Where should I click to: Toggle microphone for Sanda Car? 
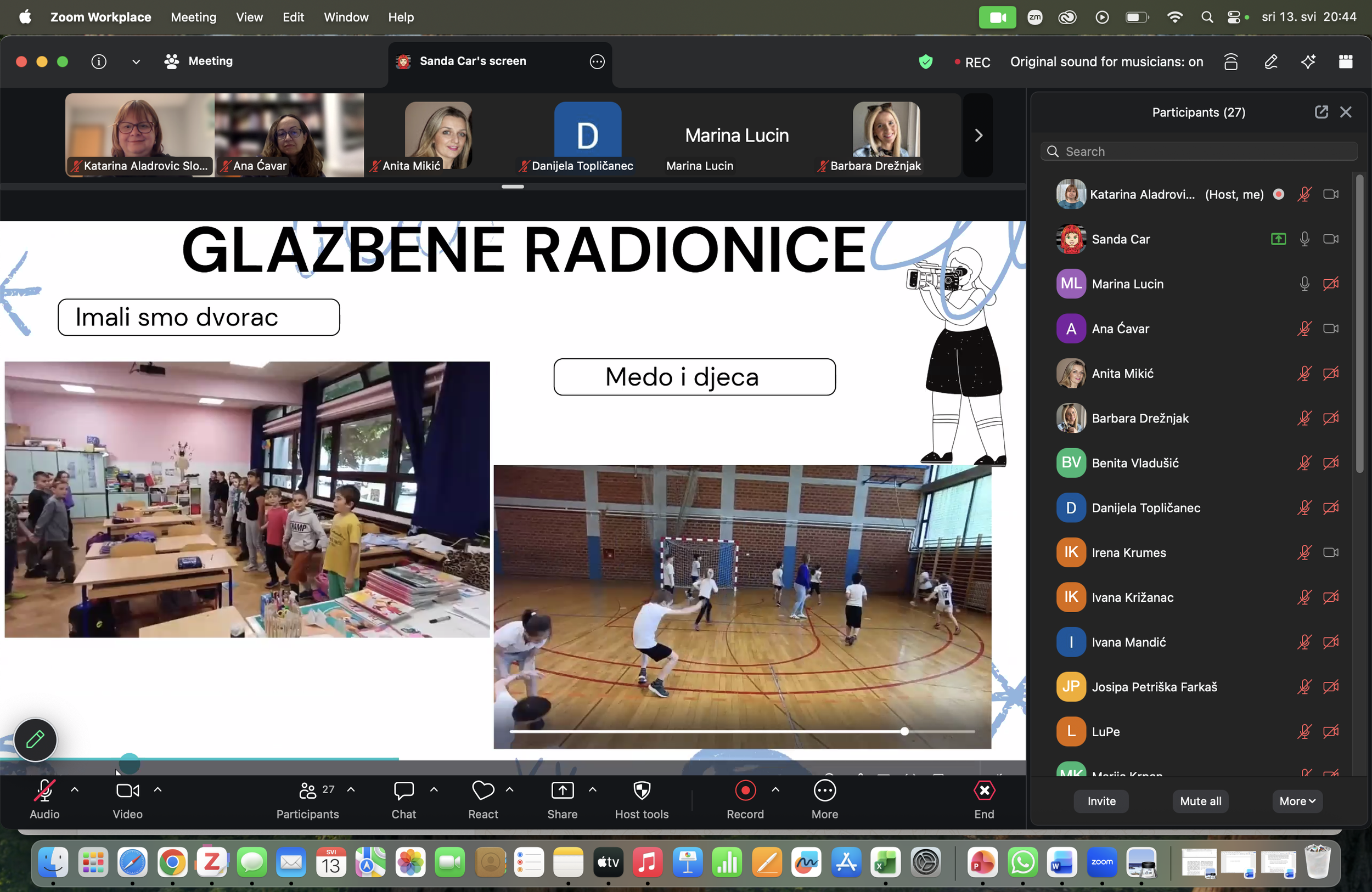tap(1304, 239)
